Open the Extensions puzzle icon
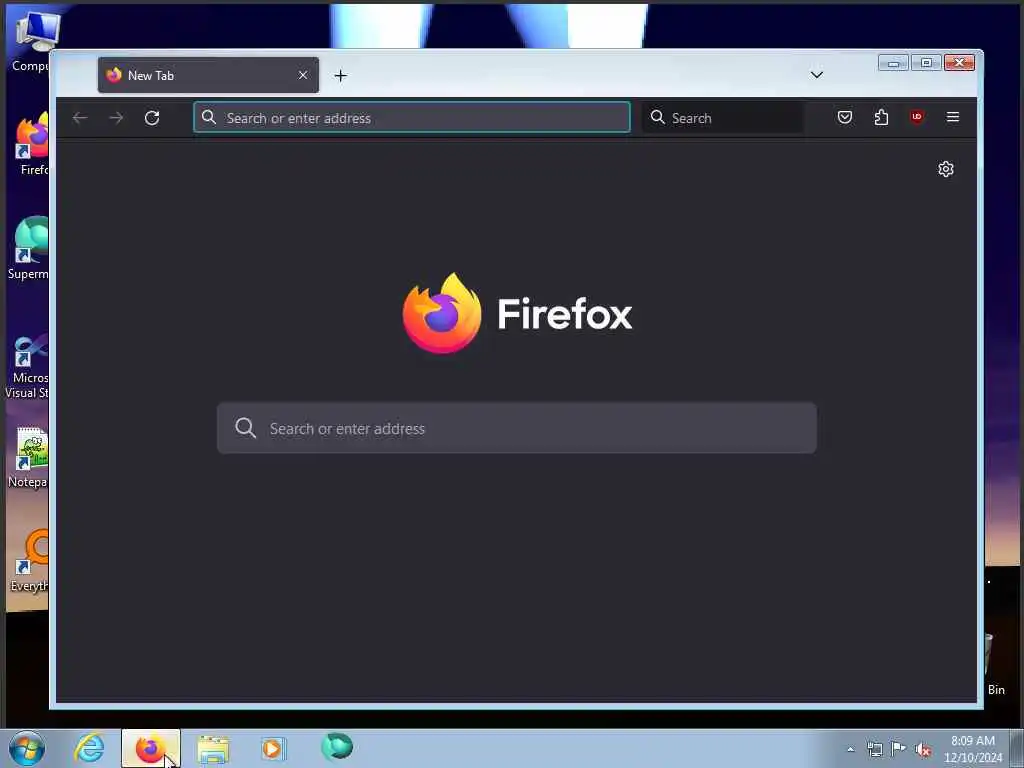The width and height of the screenshot is (1024, 768). tap(881, 118)
